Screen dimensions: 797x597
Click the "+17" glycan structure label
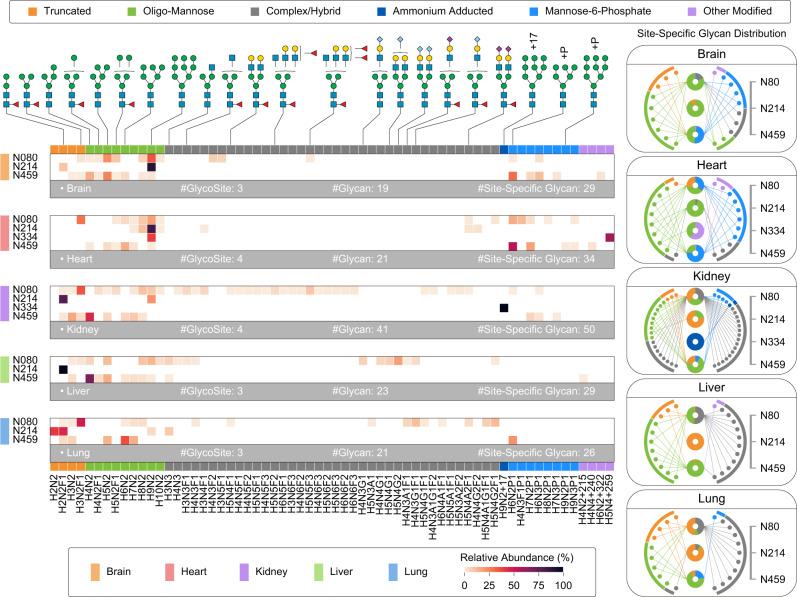tap(533, 41)
